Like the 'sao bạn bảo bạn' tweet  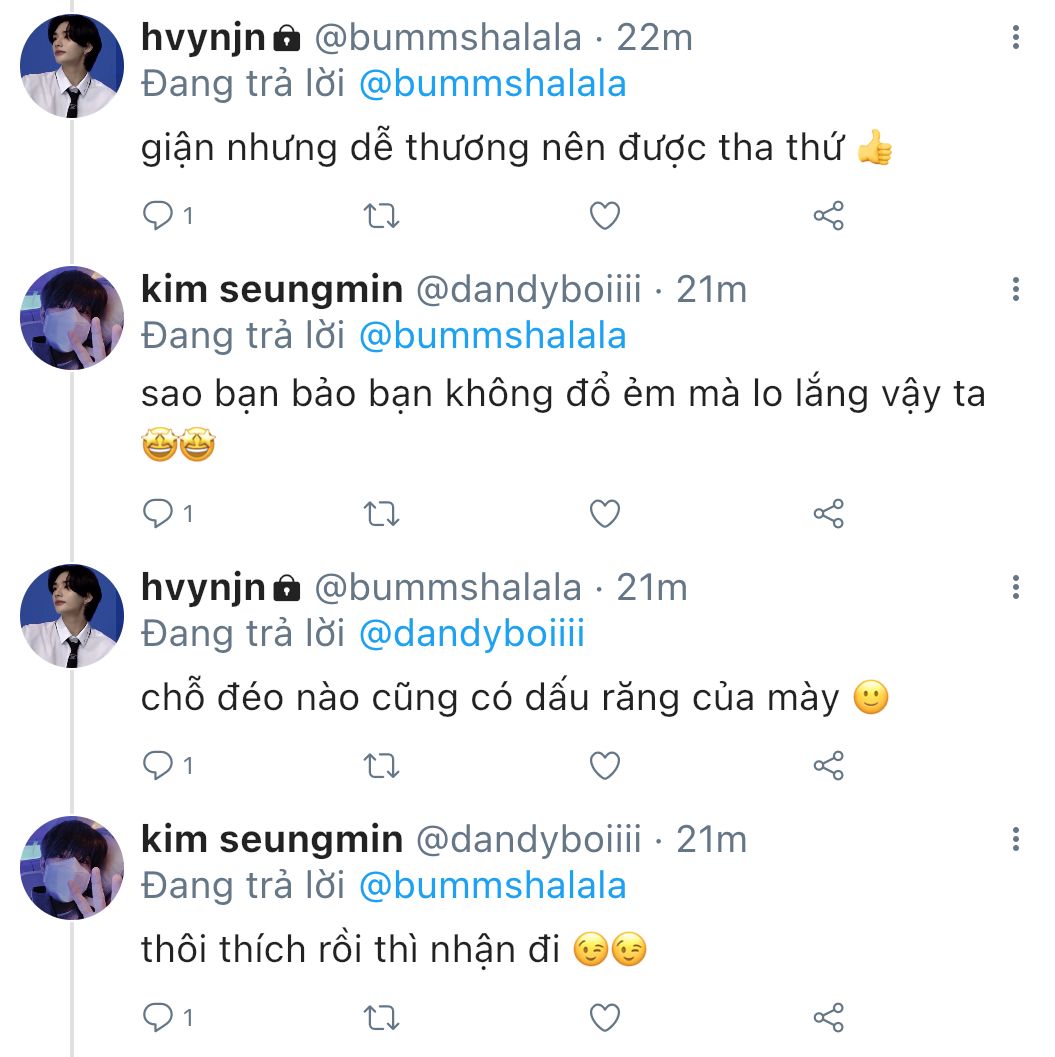point(604,514)
